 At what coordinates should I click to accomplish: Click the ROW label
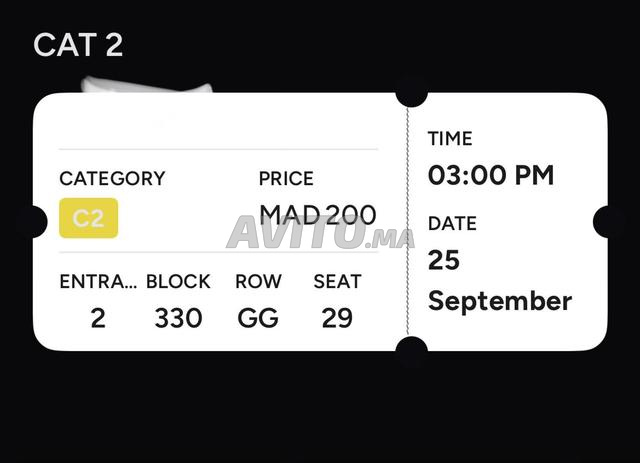(x=258, y=281)
